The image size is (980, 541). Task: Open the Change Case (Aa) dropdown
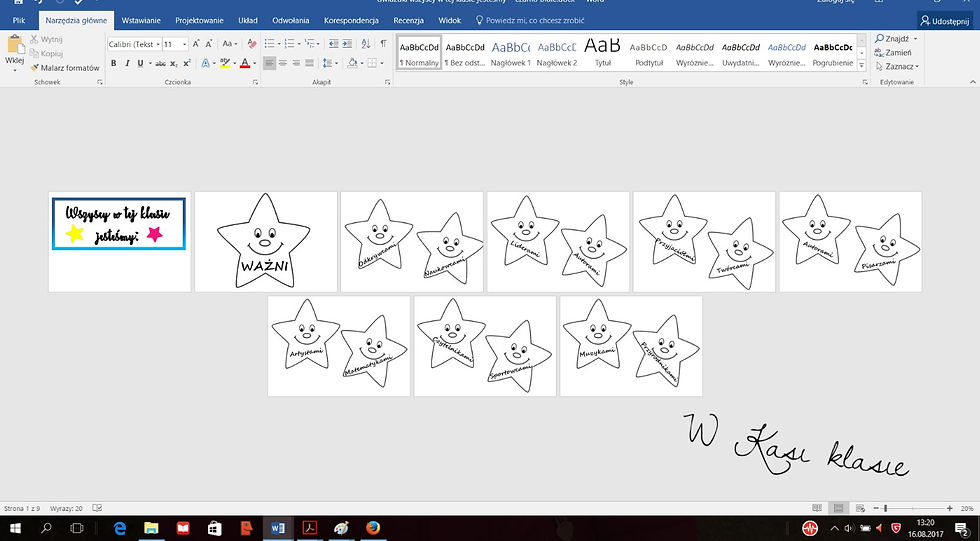pyautogui.click(x=229, y=44)
